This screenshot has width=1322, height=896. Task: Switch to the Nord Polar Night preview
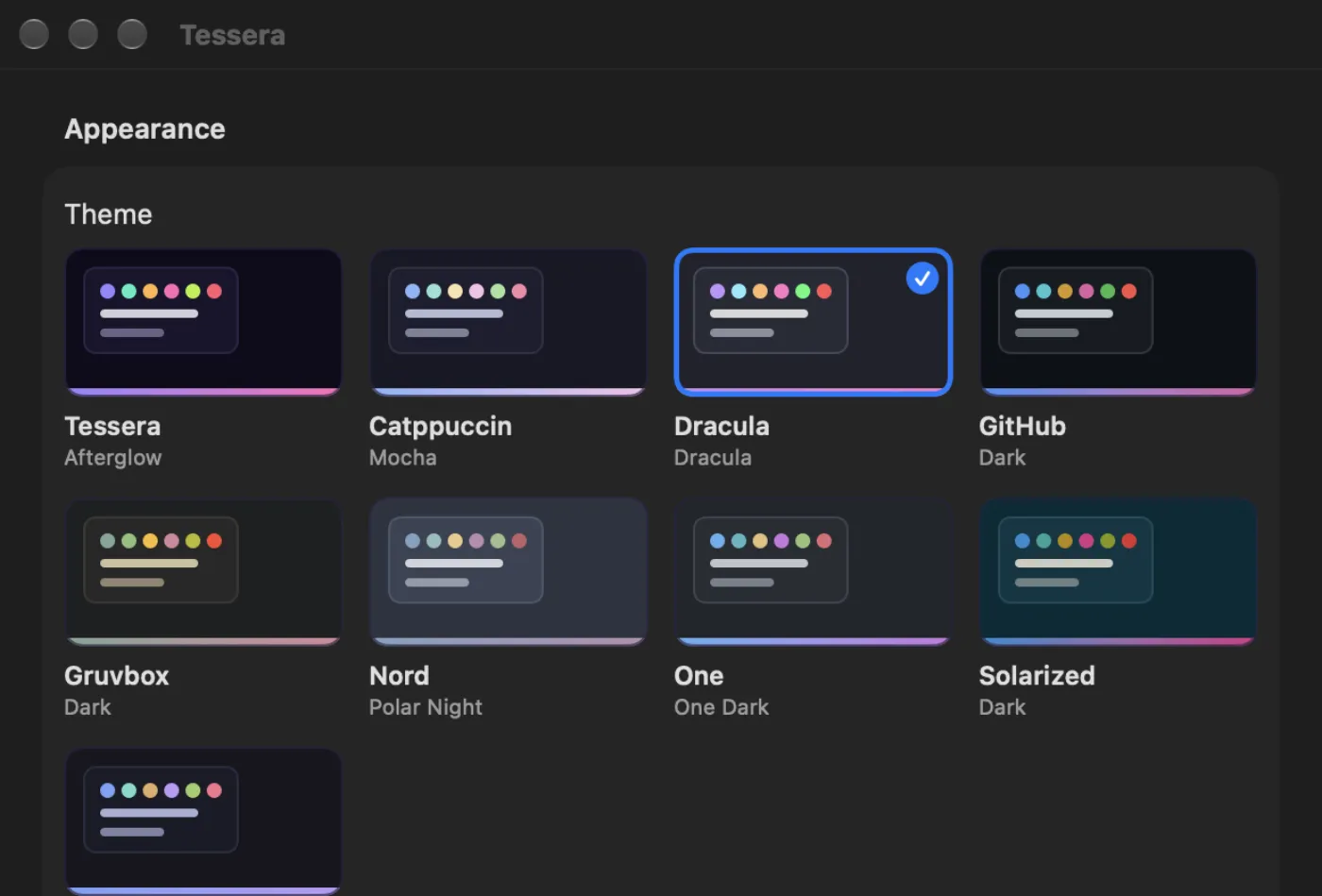[x=508, y=572]
